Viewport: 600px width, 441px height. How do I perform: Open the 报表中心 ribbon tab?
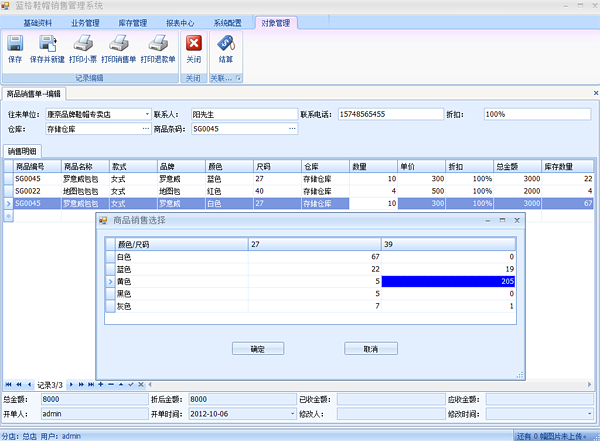[180, 21]
